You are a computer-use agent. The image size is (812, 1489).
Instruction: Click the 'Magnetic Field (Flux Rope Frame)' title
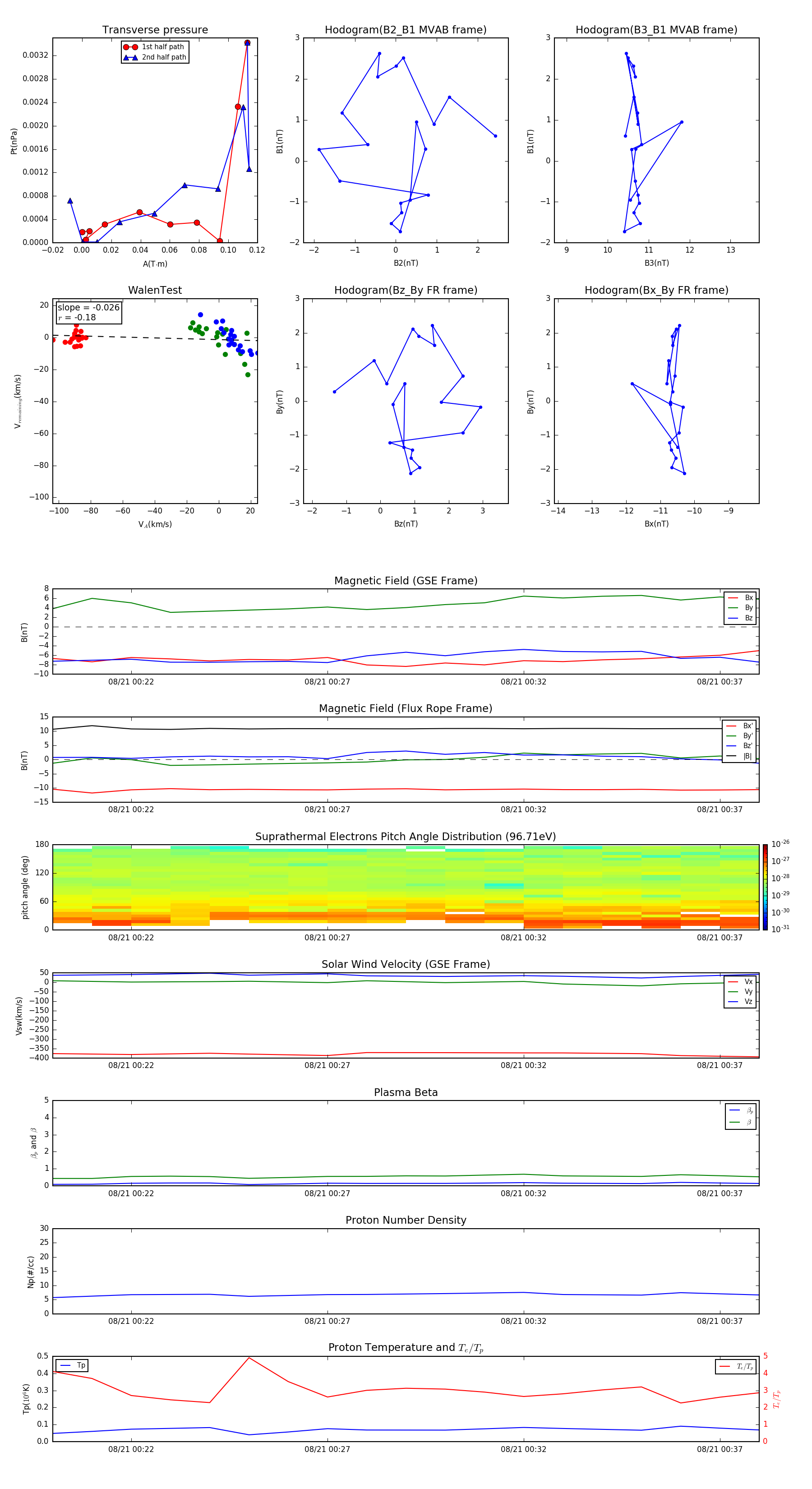(x=406, y=709)
